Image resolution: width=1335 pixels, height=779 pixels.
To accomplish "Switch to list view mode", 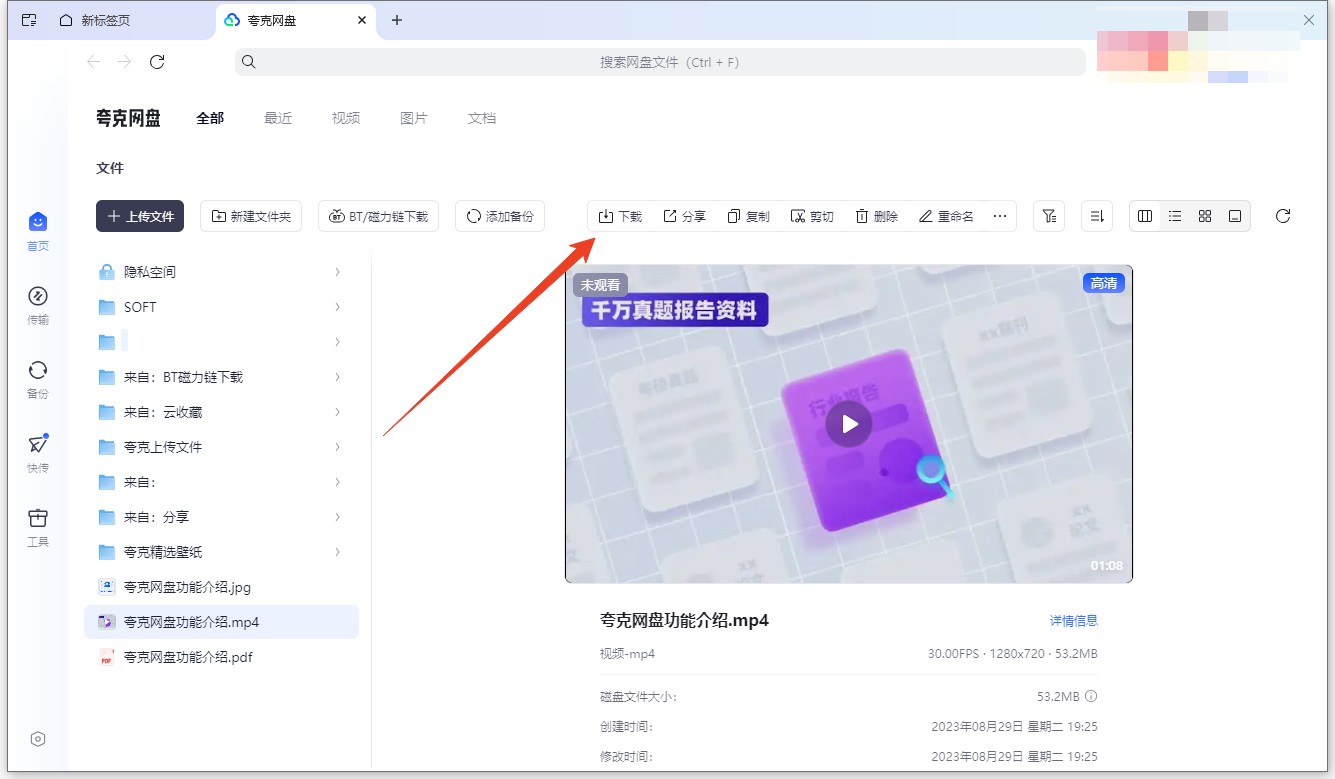I will point(1175,215).
